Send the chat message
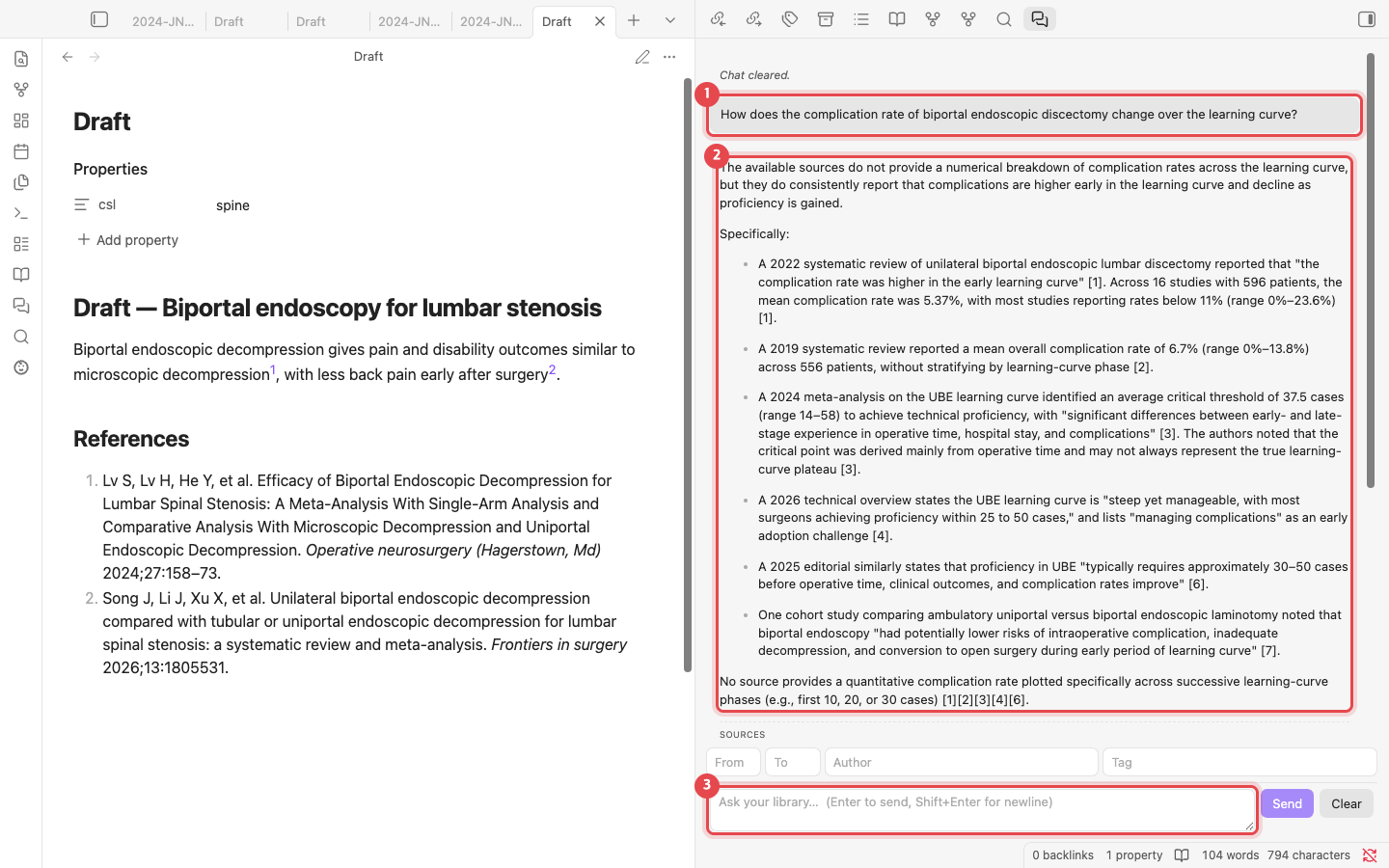Image resolution: width=1389 pixels, height=868 pixels. point(1287,803)
